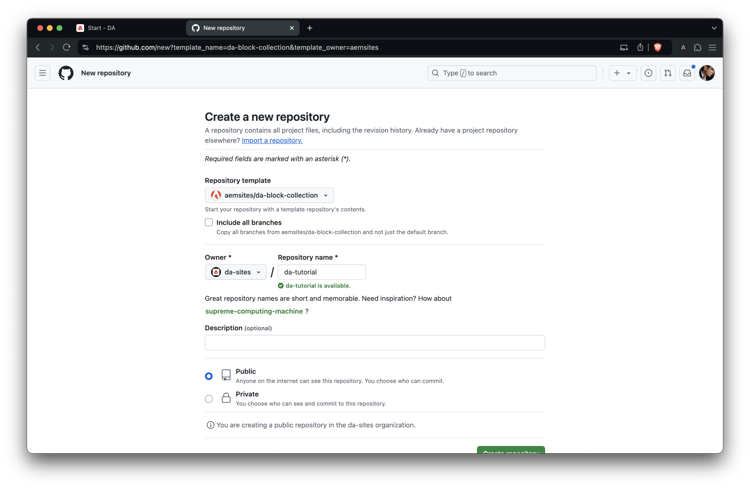Expand the tab list chevron

click(x=714, y=28)
